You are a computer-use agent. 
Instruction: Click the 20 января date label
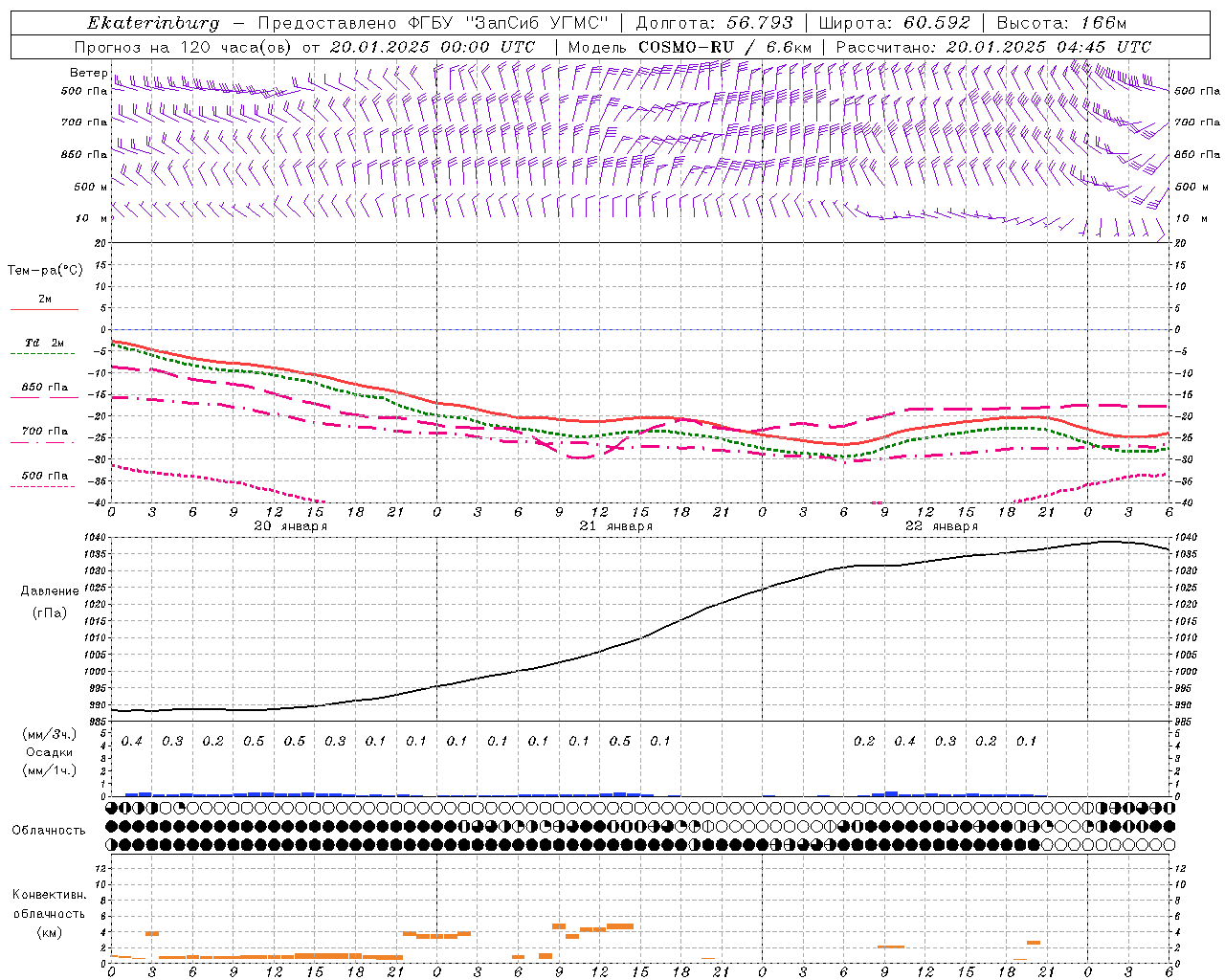(291, 526)
